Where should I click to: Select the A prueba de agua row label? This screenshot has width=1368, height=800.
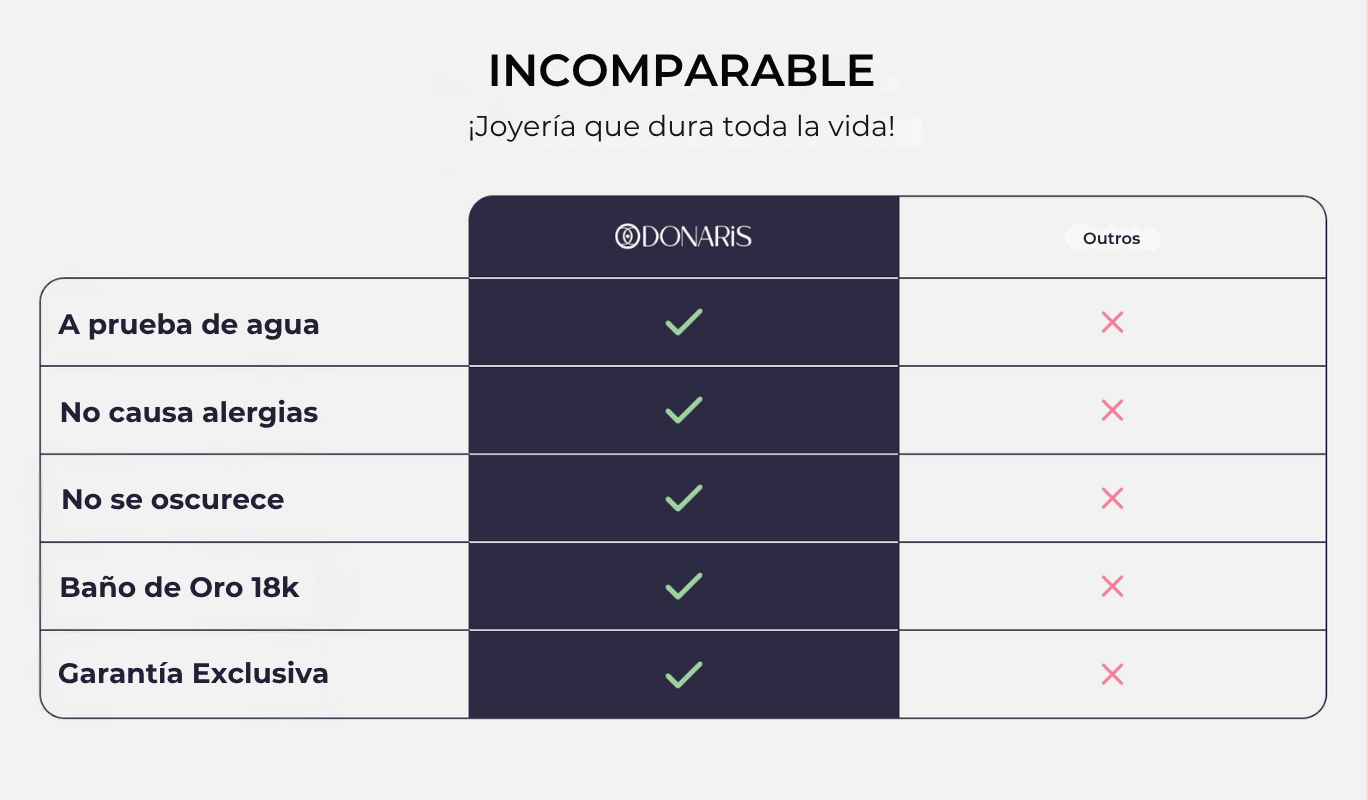189,325
